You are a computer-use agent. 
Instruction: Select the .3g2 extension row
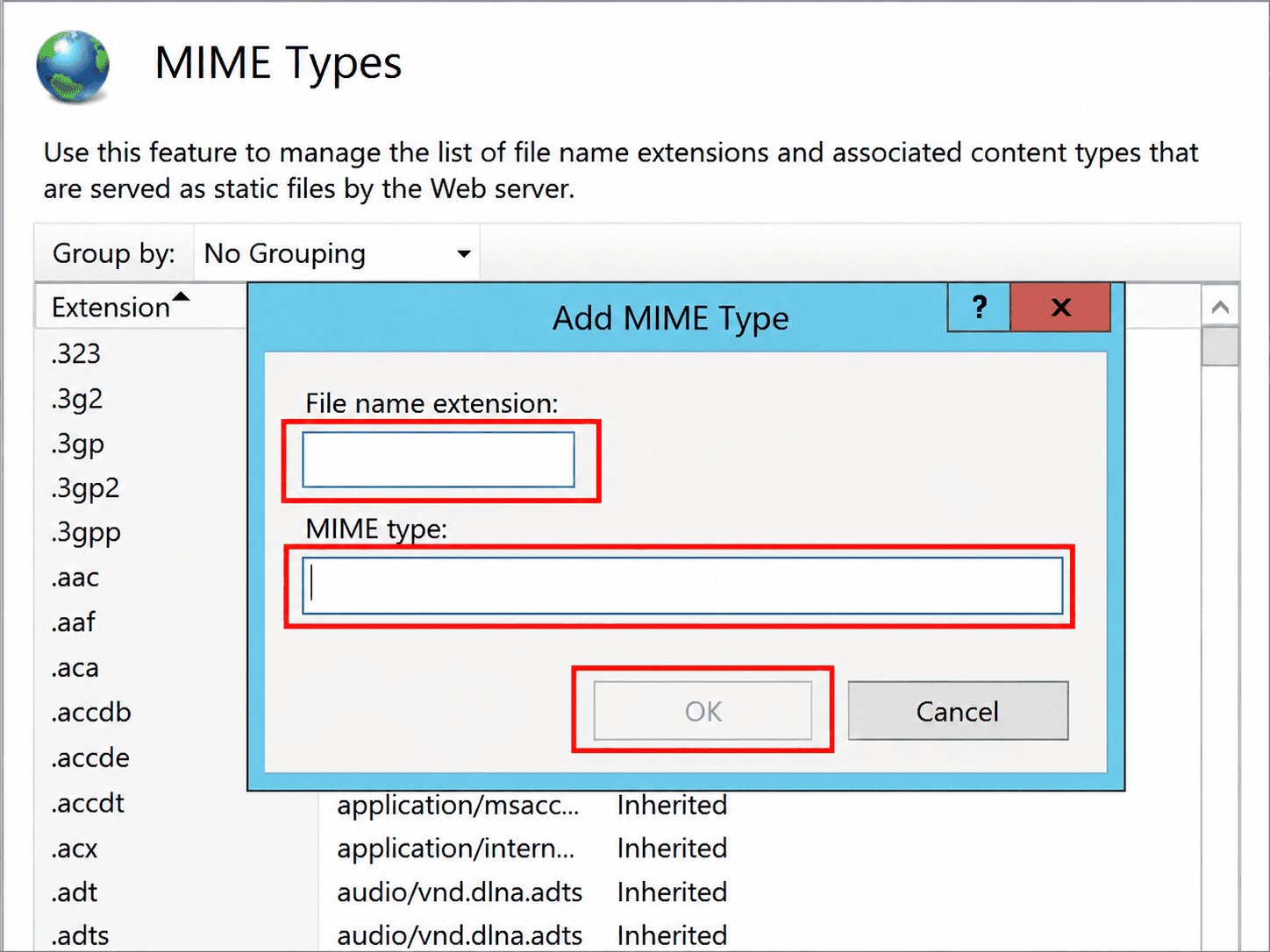77,399
